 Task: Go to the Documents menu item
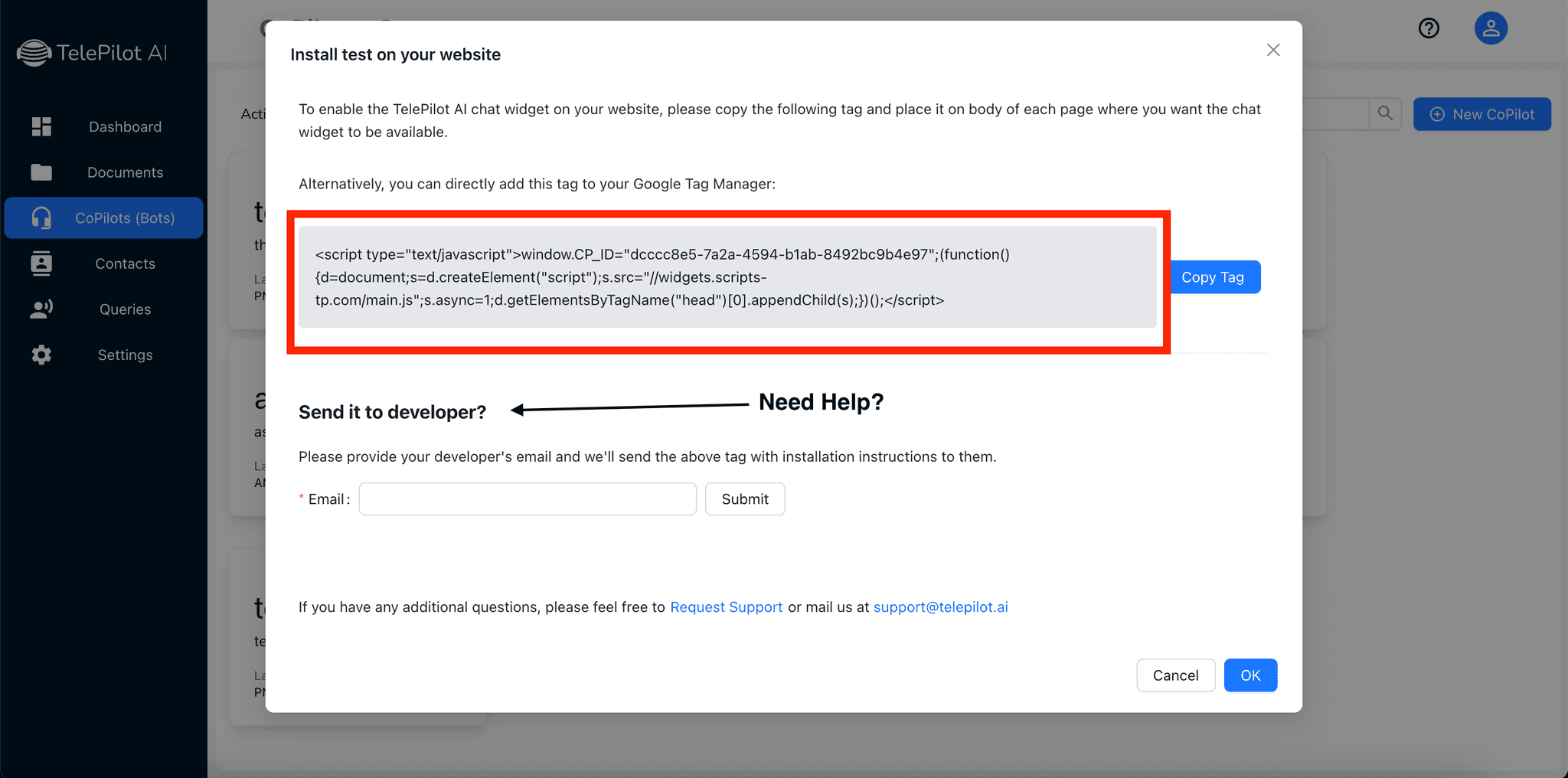(125, 172)
